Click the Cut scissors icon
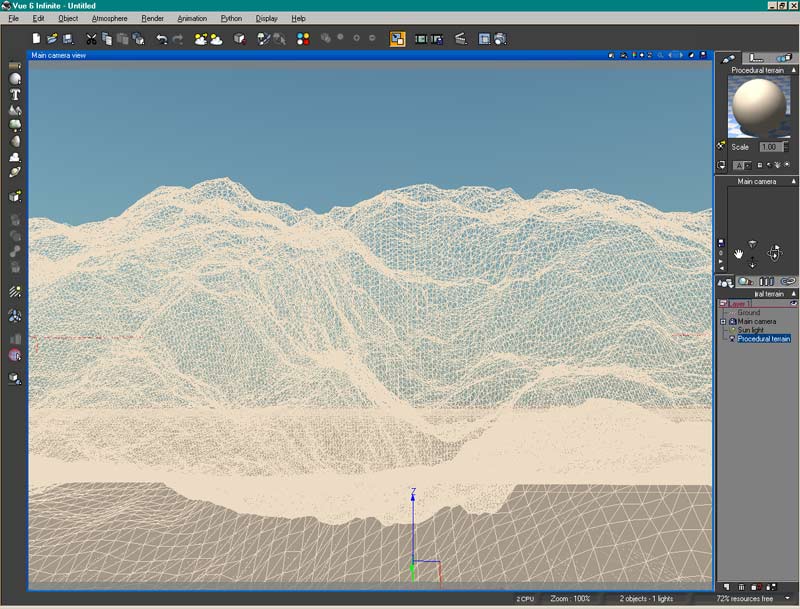This screenshot has width=800, height=609. tap(91, 39)
